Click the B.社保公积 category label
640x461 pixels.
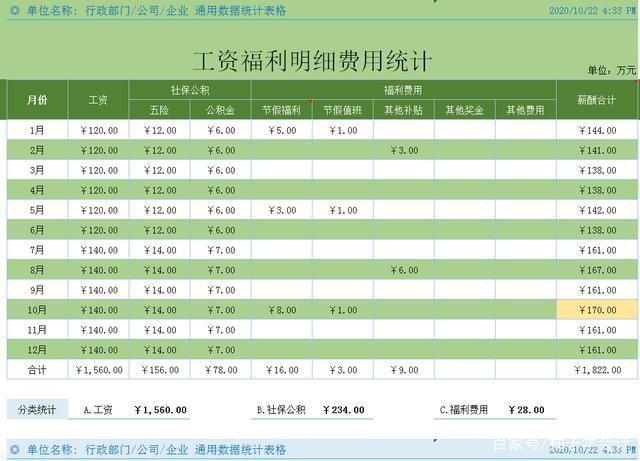tap(281, 410)
